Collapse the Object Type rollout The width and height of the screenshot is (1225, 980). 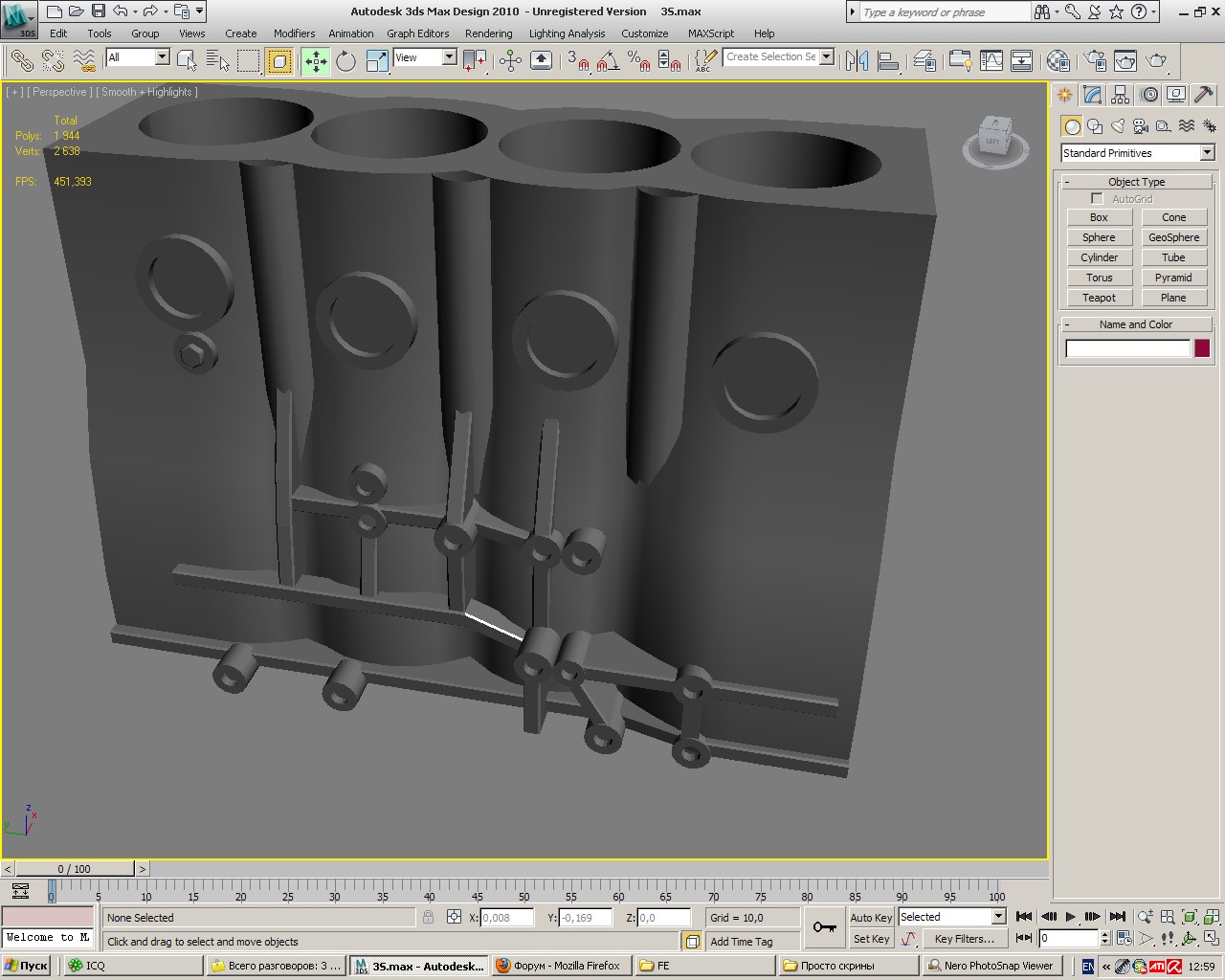[1136, 182]
